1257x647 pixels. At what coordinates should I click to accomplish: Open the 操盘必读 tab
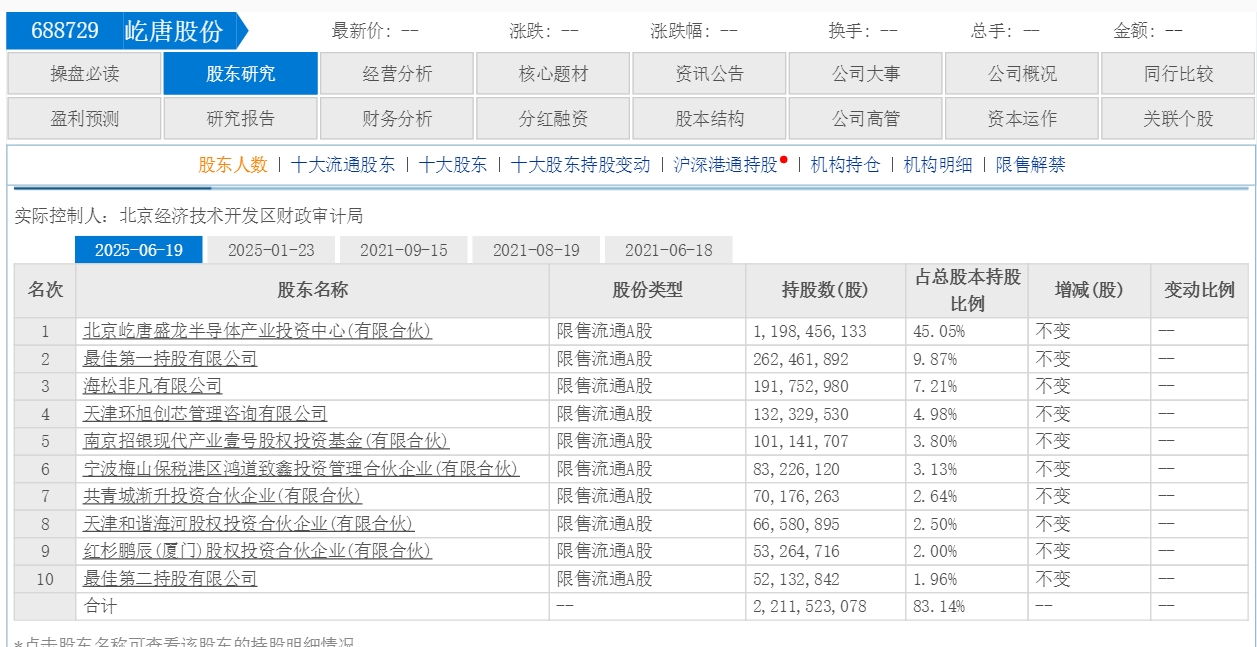(84, 74)
